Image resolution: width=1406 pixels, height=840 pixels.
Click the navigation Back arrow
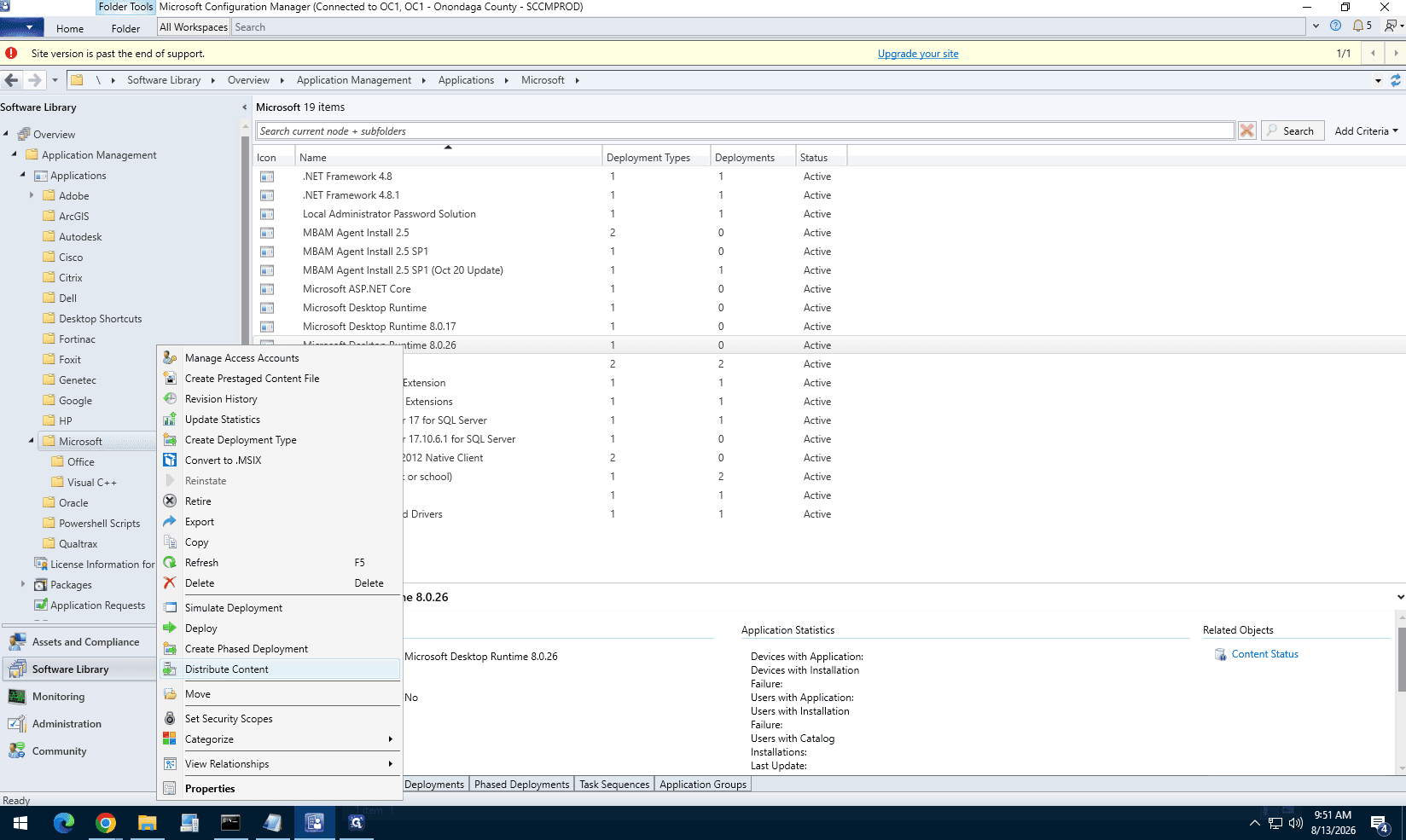pyautogui.click(x=11, y=80)
